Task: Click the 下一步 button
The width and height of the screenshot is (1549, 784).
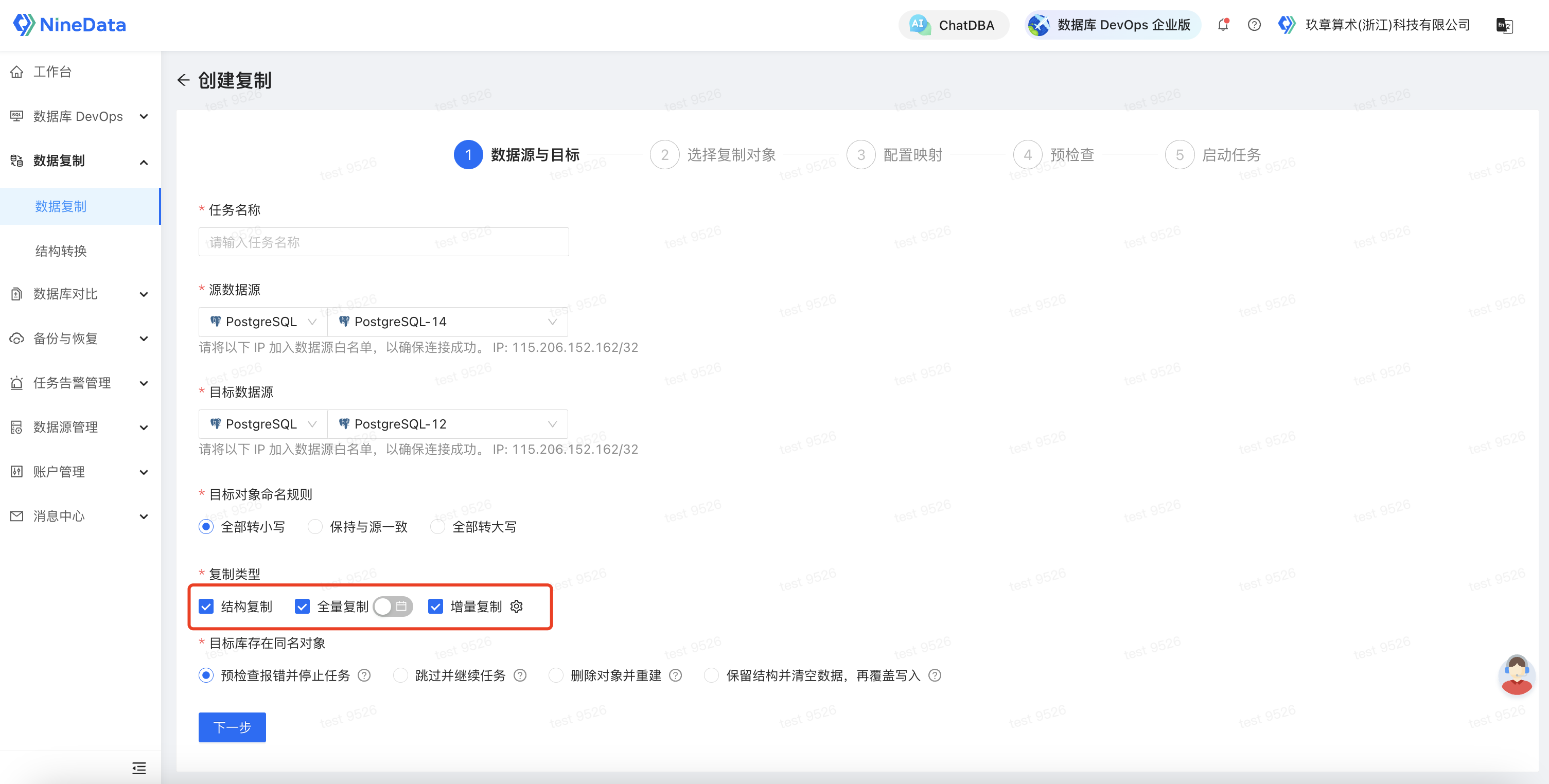Action: (x=232, y=727)
